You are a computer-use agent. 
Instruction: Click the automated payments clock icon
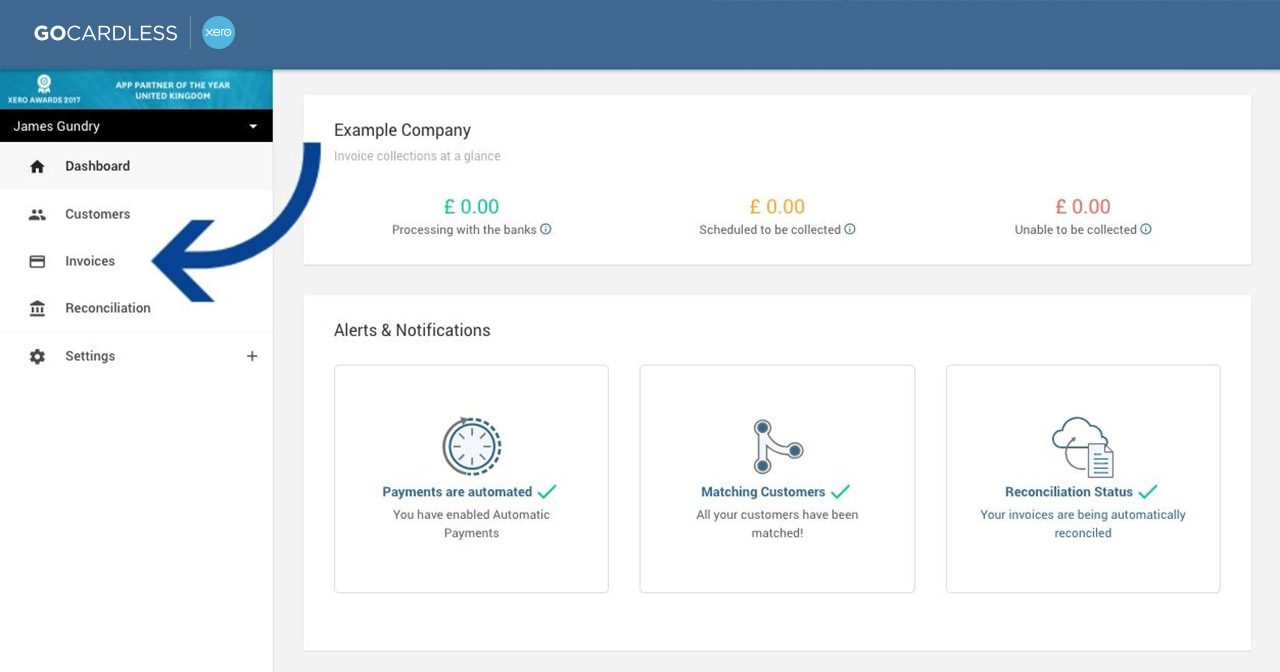[x=472, y=446]
